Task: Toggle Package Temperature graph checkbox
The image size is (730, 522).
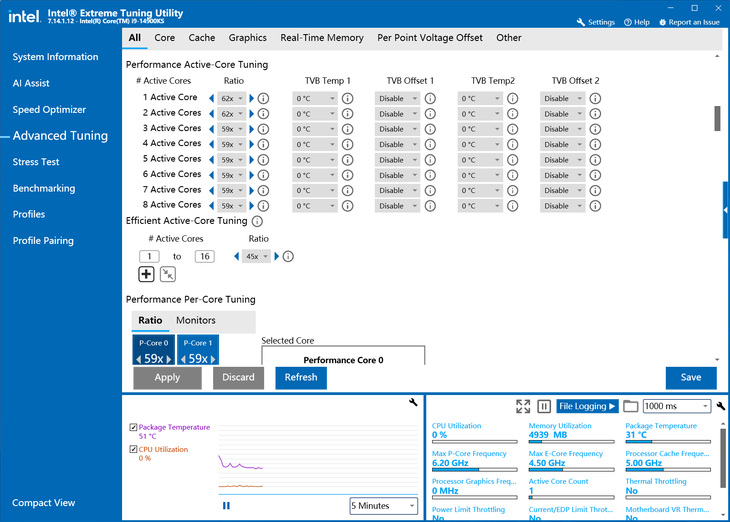Action: point(133,427)
